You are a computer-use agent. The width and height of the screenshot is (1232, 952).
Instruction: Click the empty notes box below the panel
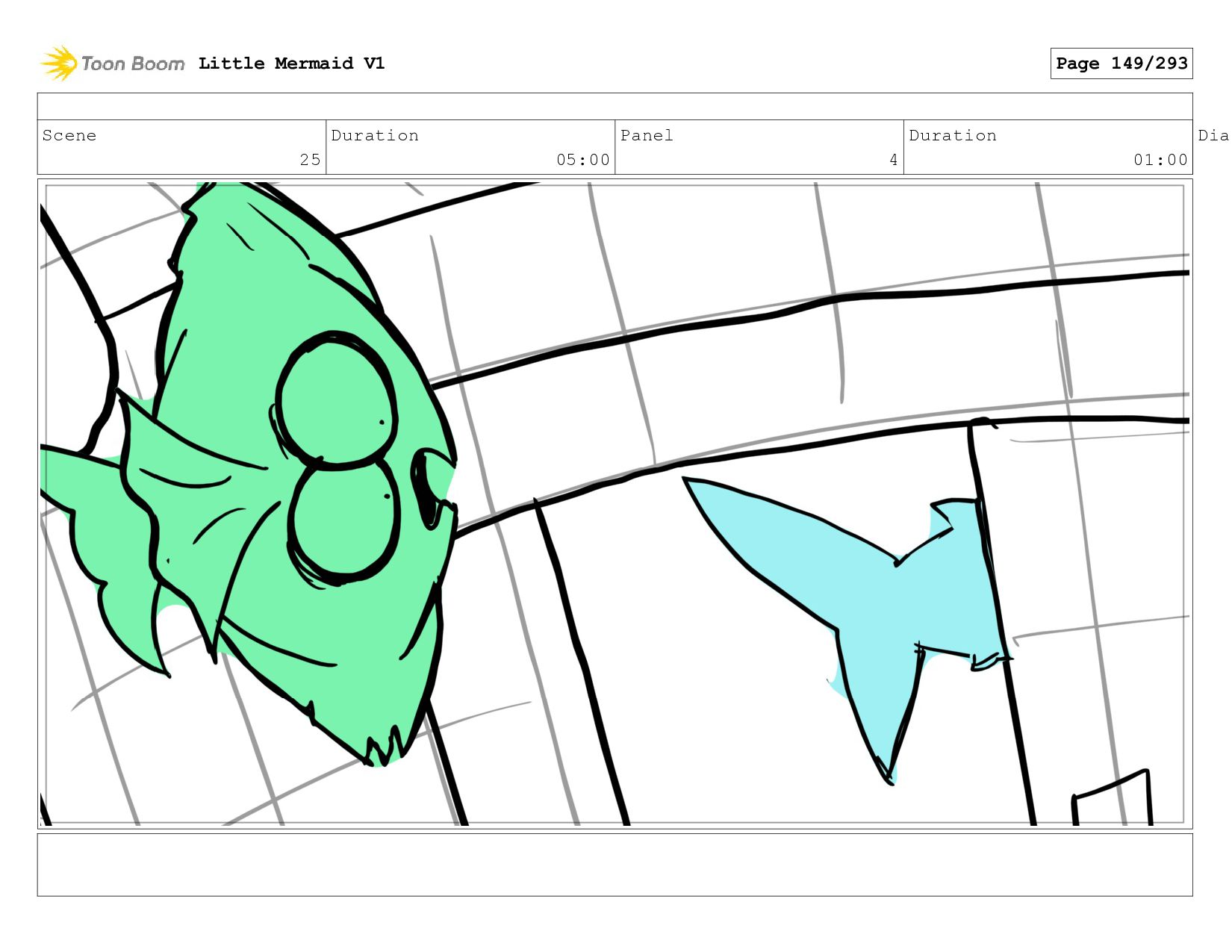[x=615, y=865]
